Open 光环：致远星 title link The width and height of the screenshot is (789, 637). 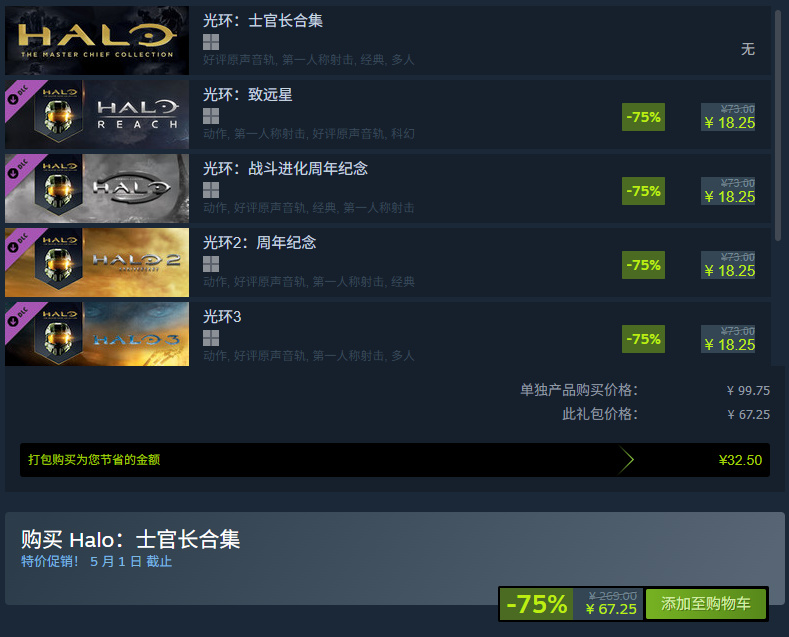[248, 94]
